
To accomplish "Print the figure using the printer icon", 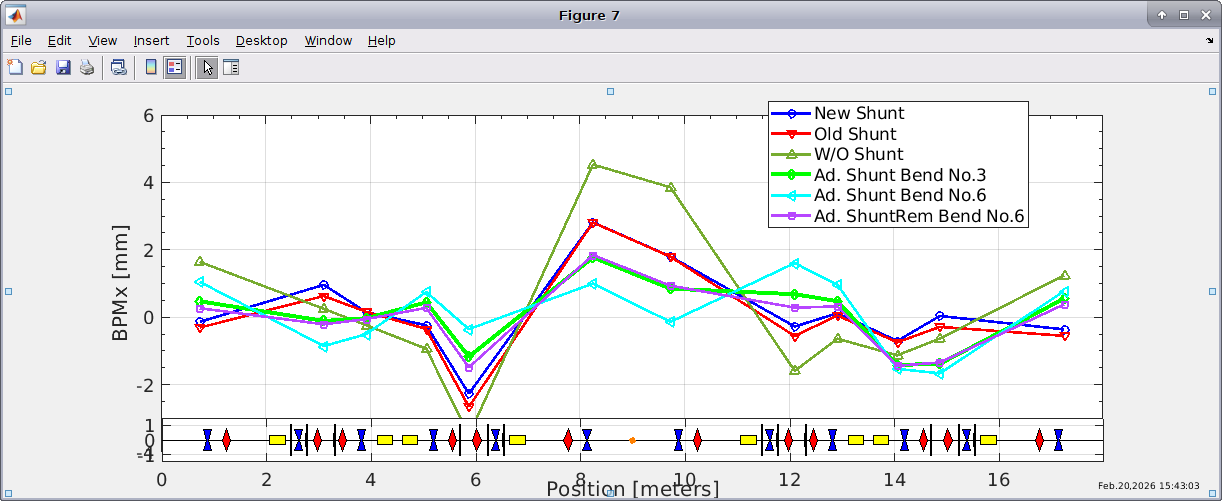I will [87, 67].
